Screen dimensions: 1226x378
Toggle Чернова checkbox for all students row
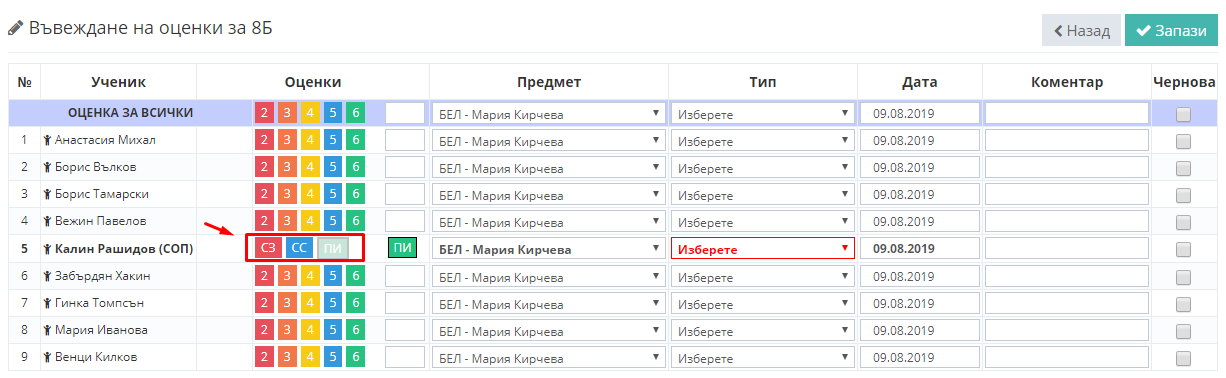[x=1183, y=114]
